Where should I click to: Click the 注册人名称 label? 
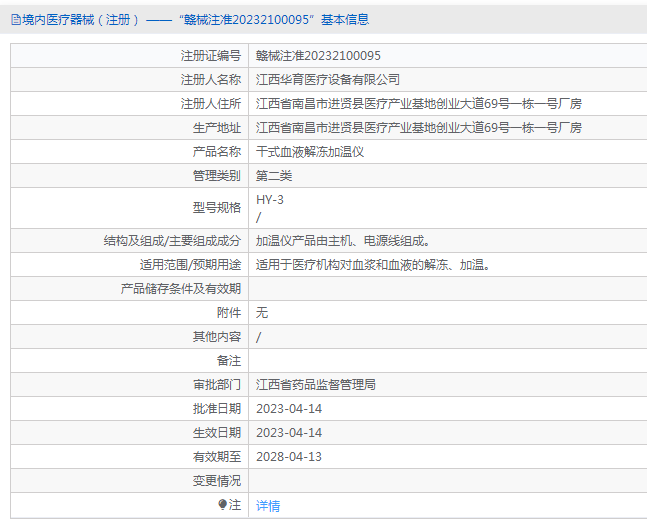[210, 80]
